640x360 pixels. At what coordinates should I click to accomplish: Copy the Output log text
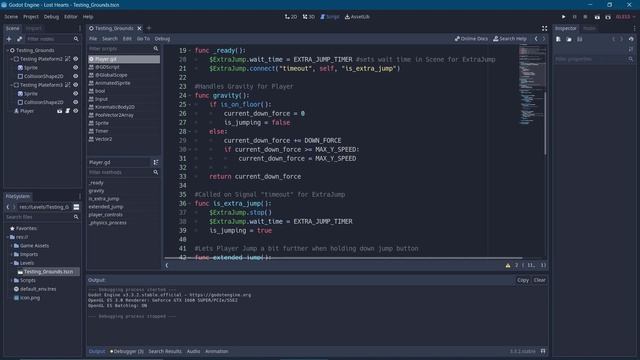pyautogui.click(x=523, y=280)
